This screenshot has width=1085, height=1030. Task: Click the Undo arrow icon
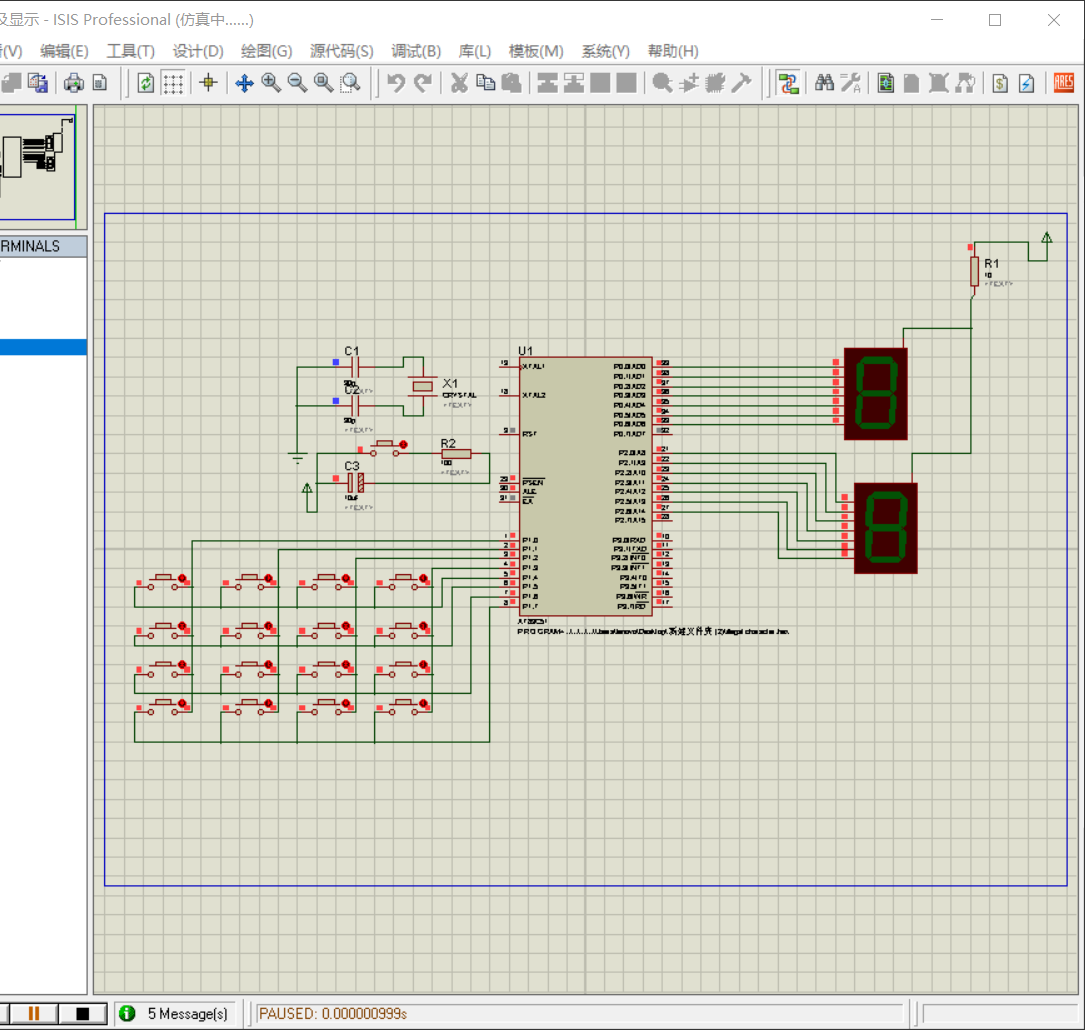396,83
